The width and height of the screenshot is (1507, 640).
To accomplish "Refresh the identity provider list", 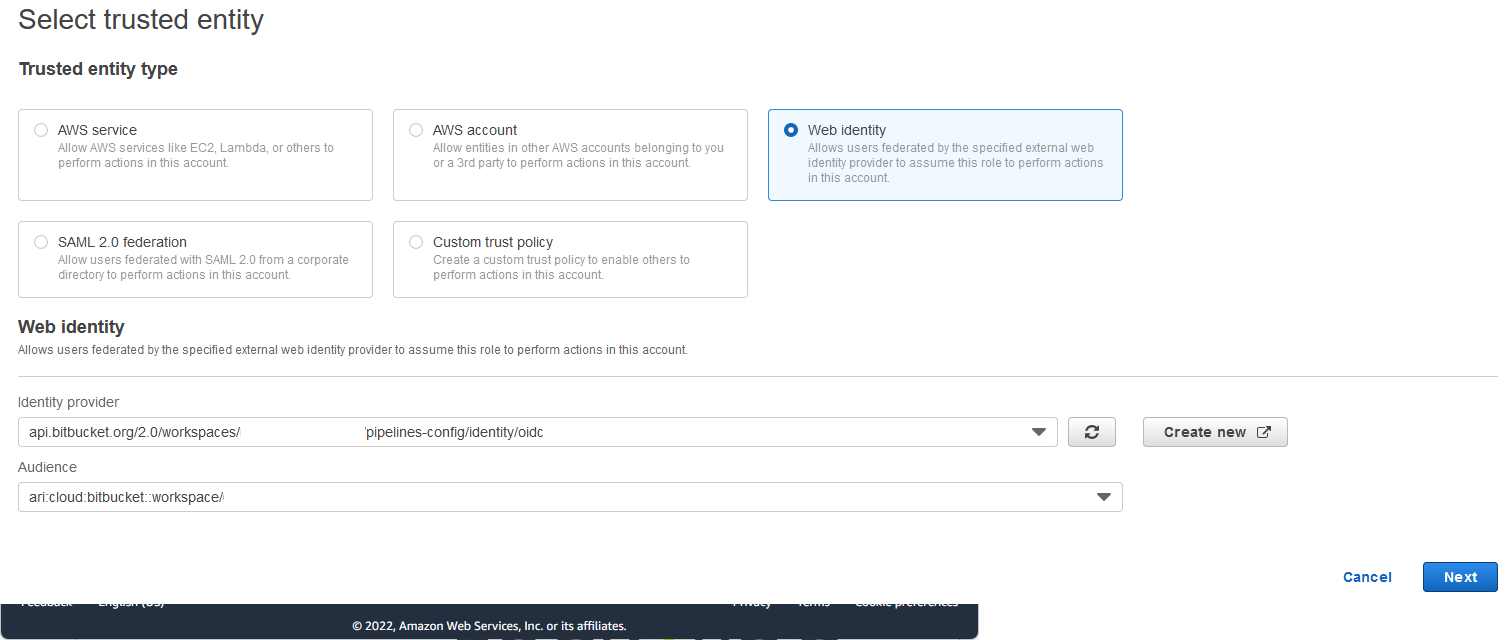I will pyautogui.click(x=1092, y=432).
